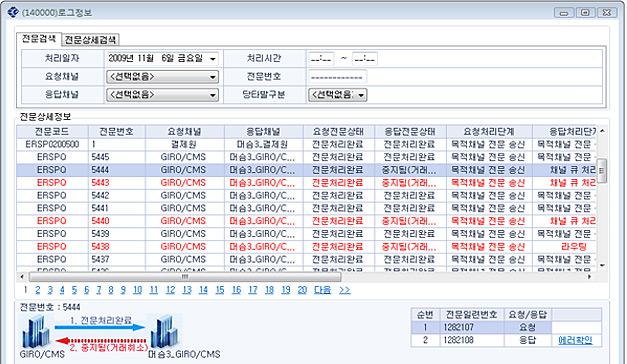627x364 pixels.
Task: Open the 처리일자 date dropdown
Action: 213,59
